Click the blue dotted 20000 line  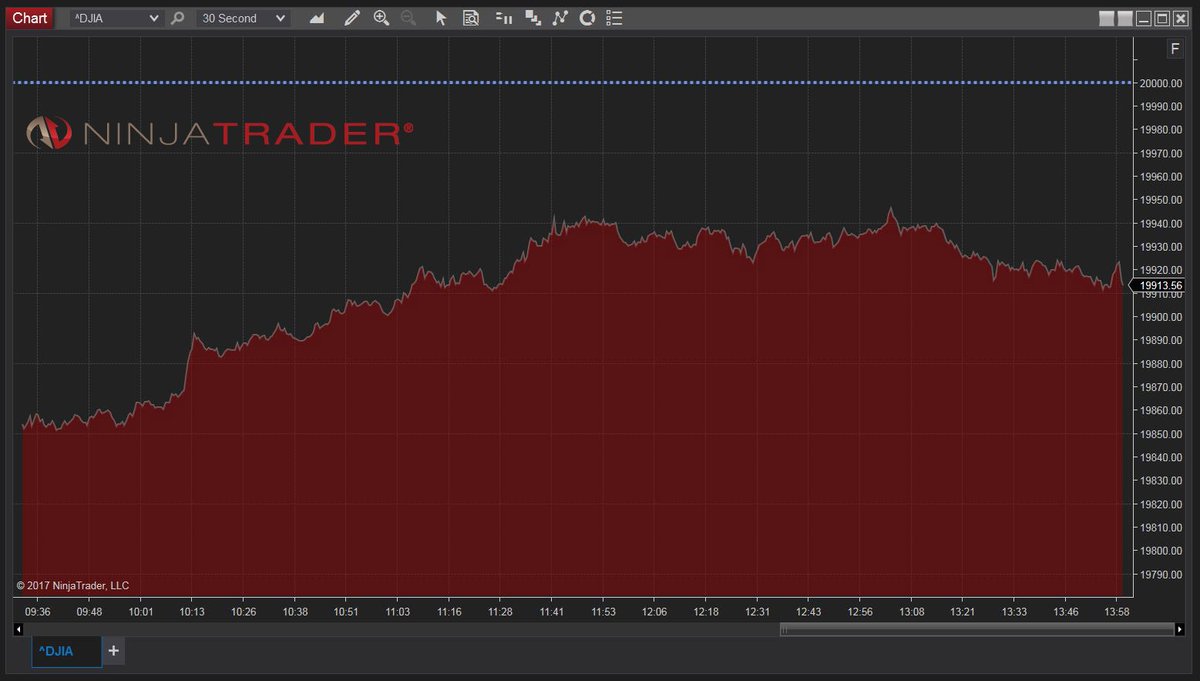click(572, 82)
